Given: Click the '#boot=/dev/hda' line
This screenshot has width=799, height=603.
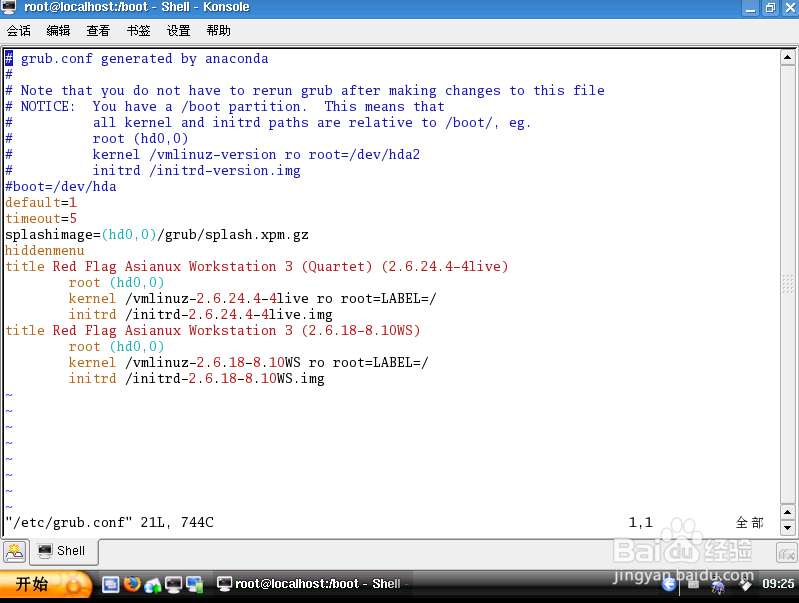Looking at the screenshot, I should tap(61, 187).
